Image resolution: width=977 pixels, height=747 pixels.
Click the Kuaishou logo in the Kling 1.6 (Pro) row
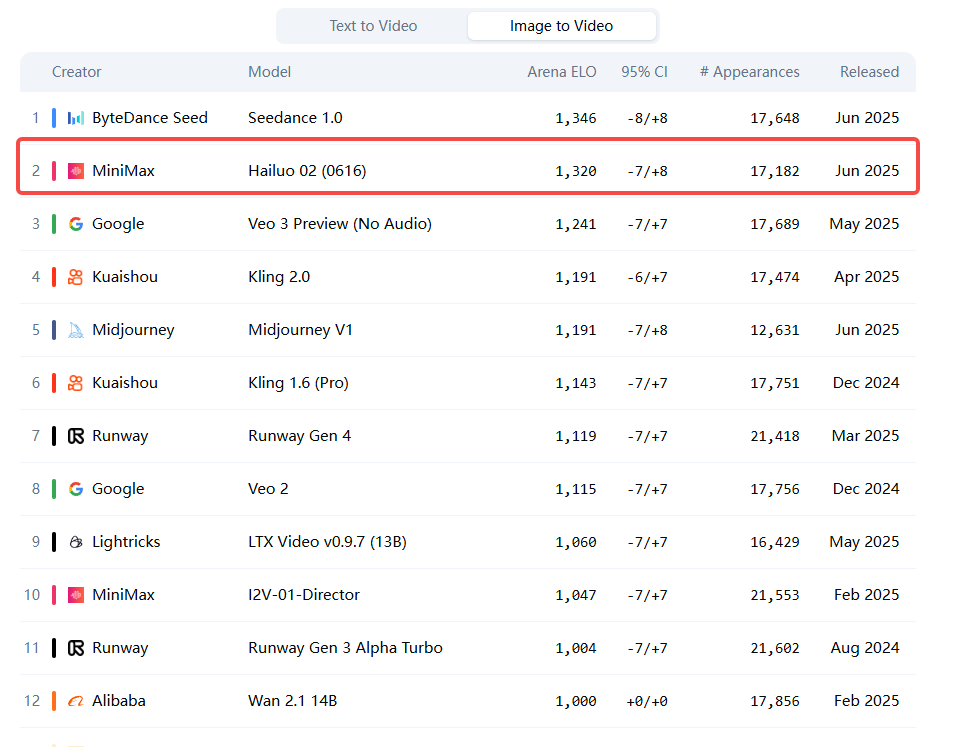coord(75,383)
